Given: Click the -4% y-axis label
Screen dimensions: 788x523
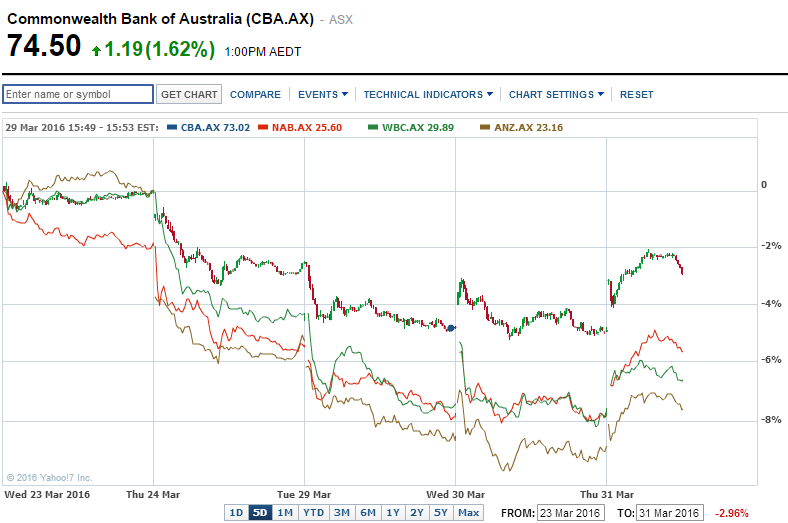Looking at the screenshot, I should (771, 303).
